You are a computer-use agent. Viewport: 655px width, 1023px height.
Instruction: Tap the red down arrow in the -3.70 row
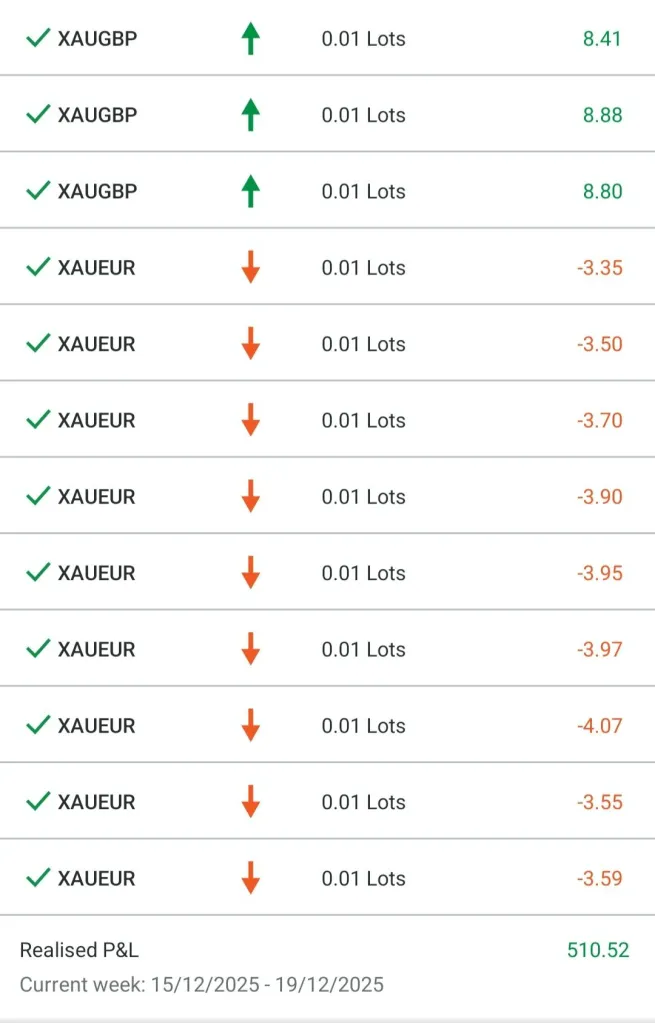[x=250, y=420]
